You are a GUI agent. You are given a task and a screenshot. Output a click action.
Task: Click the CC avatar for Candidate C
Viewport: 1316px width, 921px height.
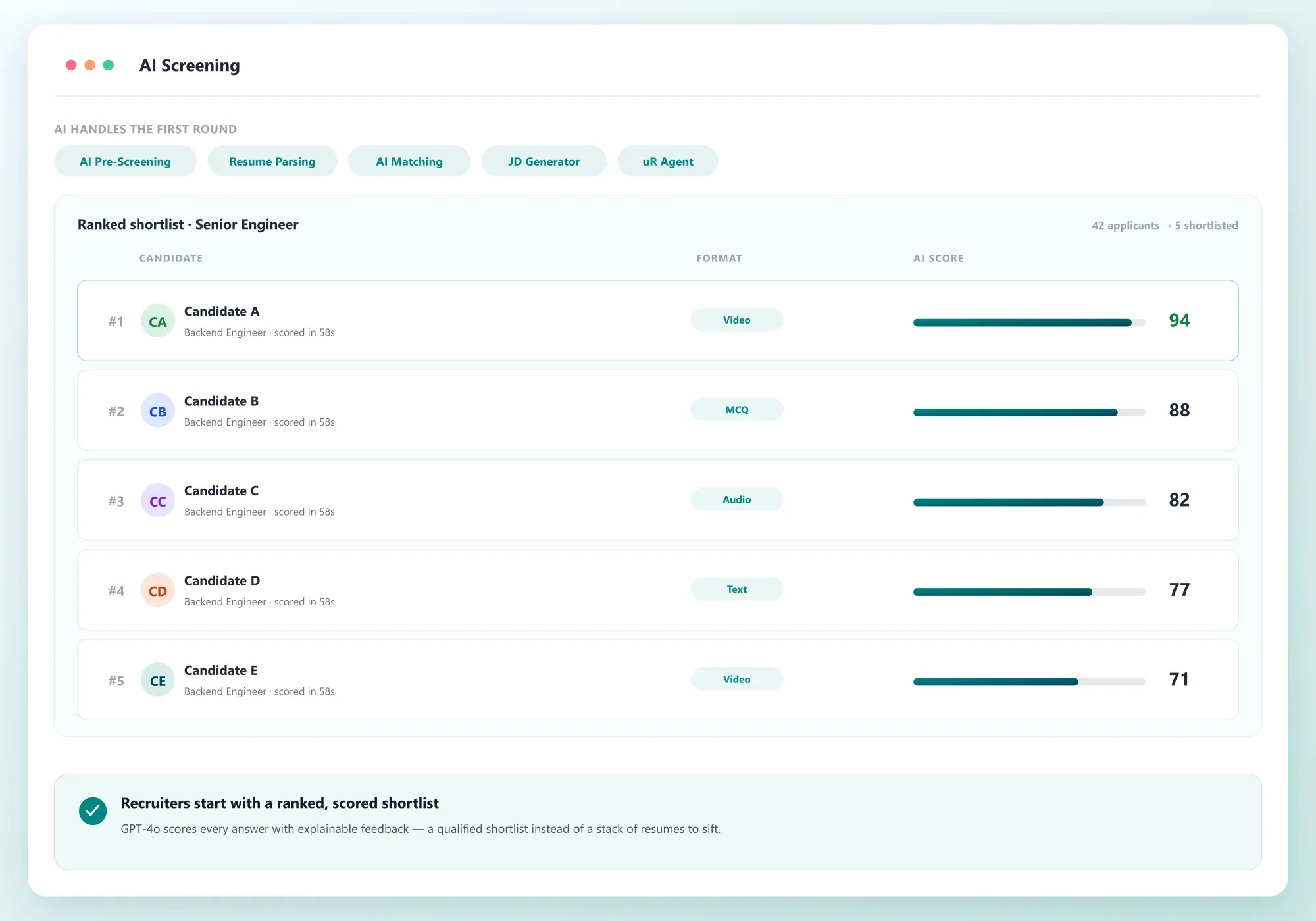point(158,501)
